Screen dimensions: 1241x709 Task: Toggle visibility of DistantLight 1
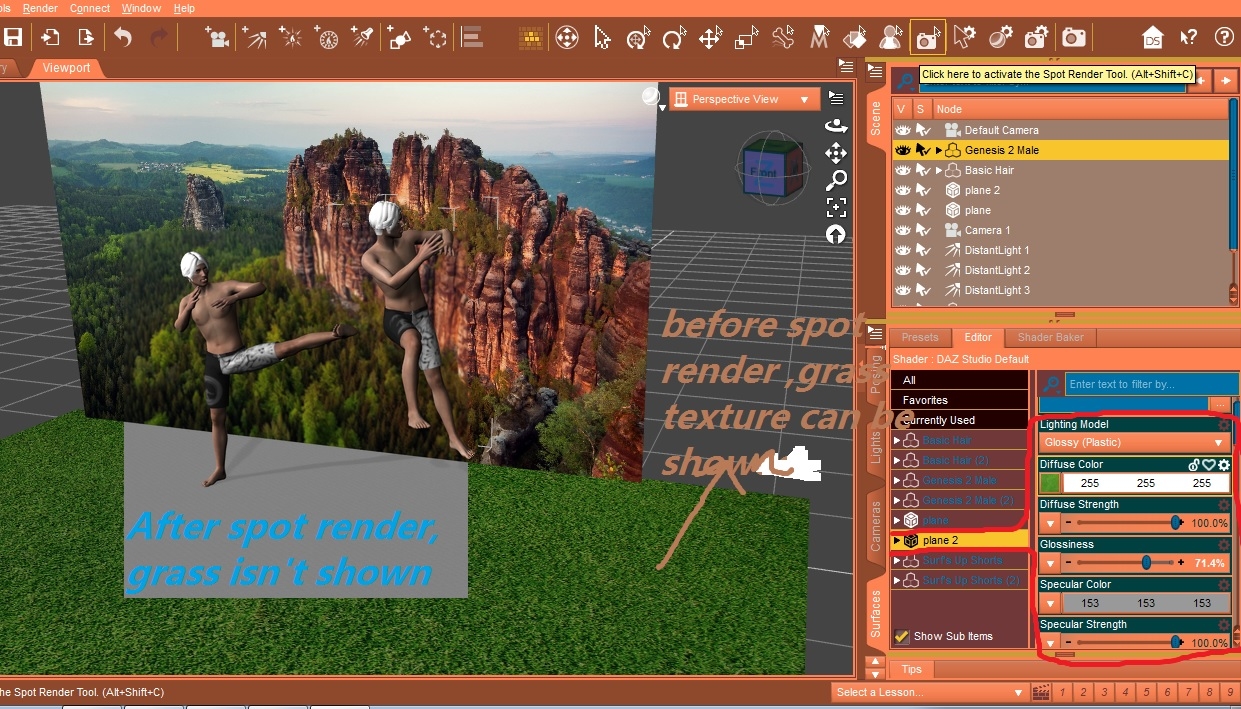click(902, 250)
